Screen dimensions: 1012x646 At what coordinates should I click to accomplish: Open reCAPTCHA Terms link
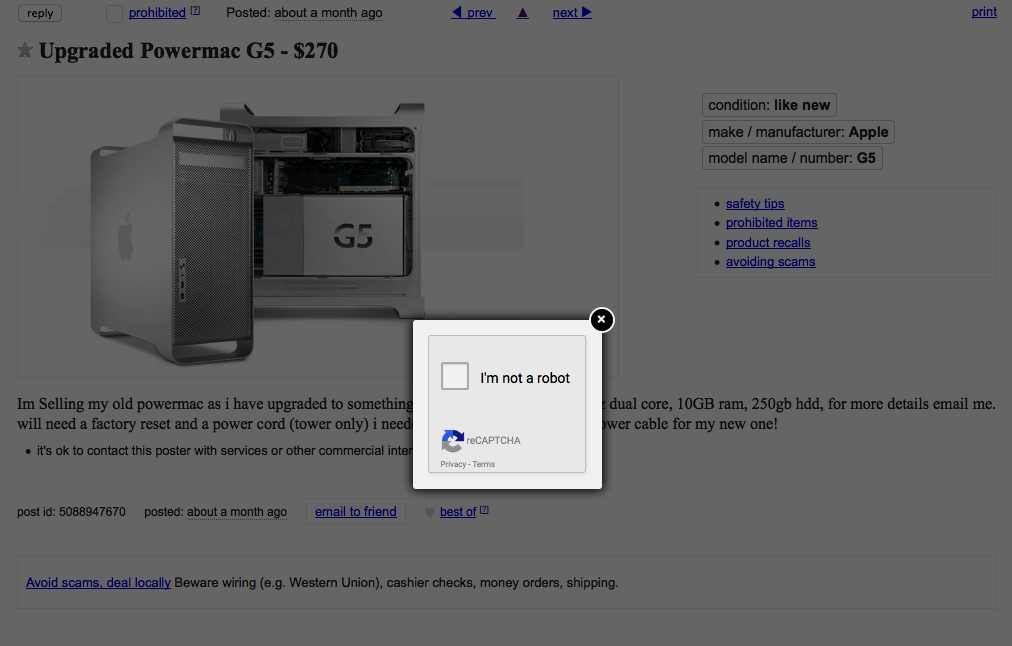coord(483,464)
